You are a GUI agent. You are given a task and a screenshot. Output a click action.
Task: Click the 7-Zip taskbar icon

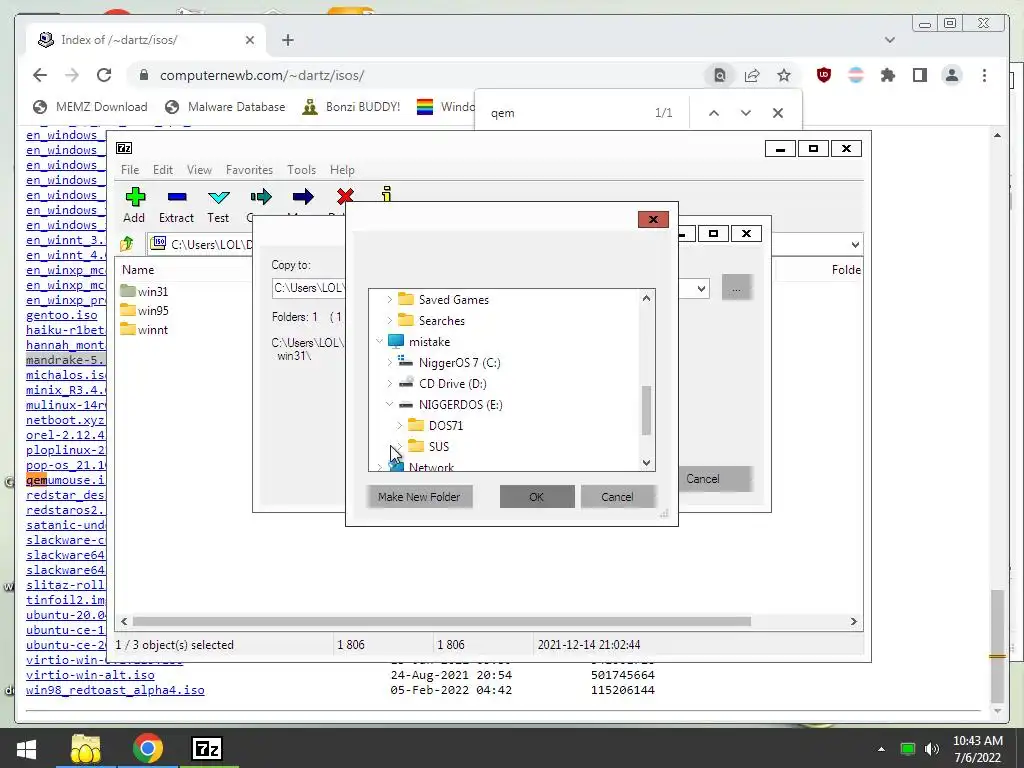click(207, 748)
